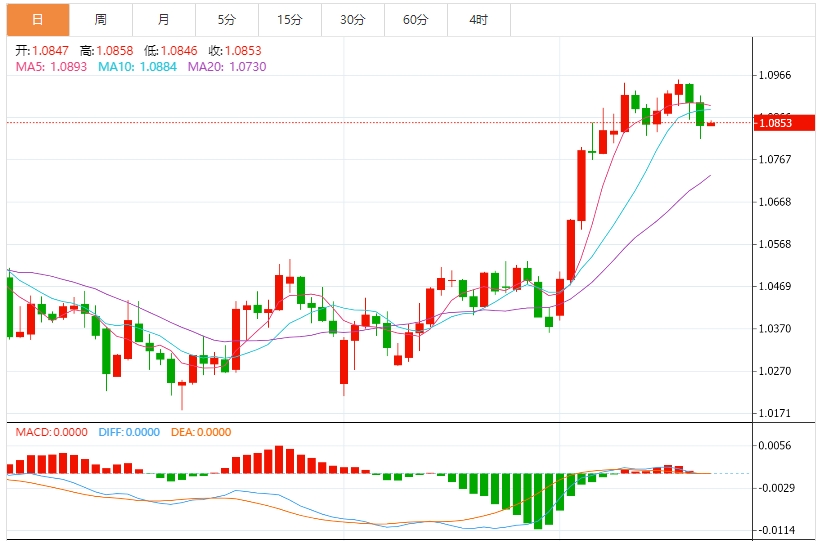Click the current price label 1.0853
The image size is (826, 541).
click(x=784, y=123)
